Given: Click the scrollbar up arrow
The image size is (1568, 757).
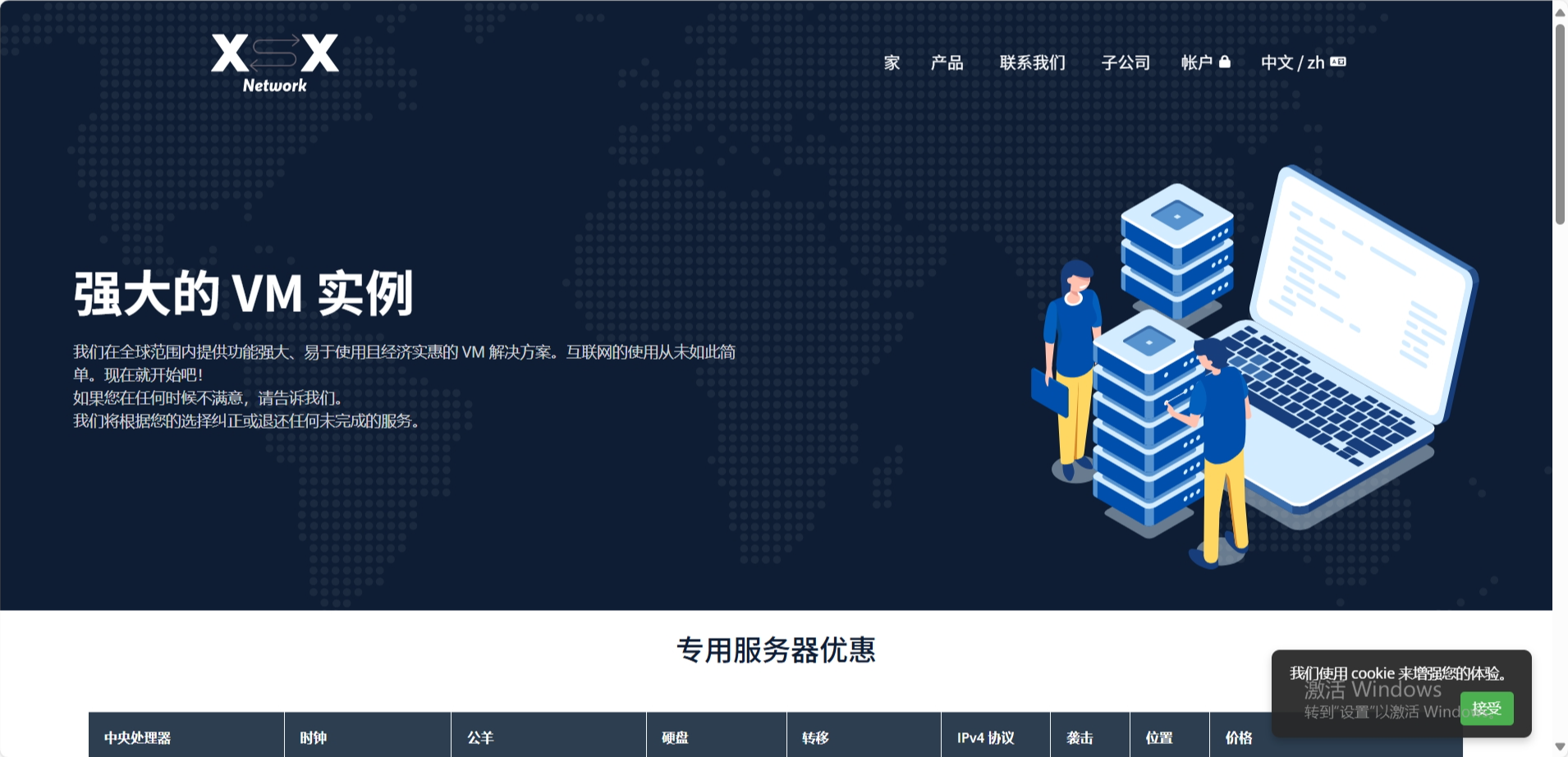Looking at the screenshot, I should [1560, 11].
